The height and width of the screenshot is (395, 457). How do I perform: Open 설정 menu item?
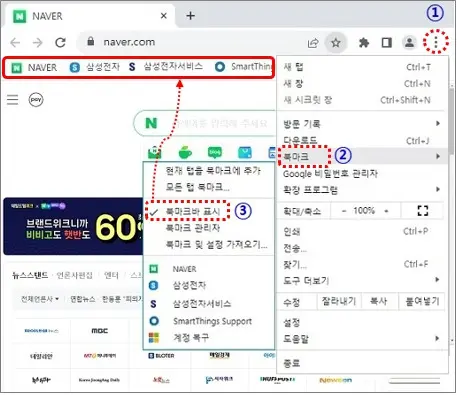pyautogui.click(x=362, y=322)
